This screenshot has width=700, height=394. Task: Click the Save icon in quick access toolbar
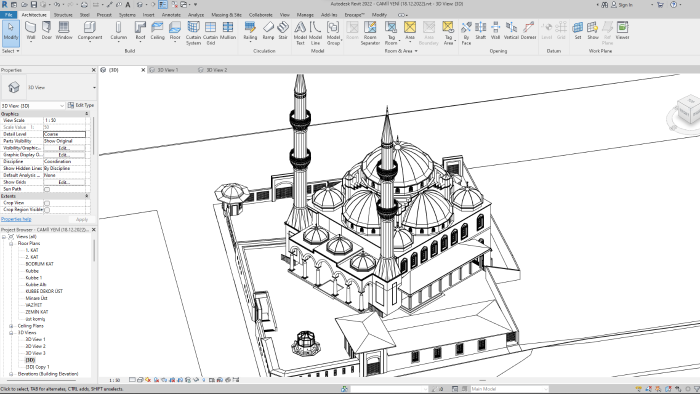(33, 4)
